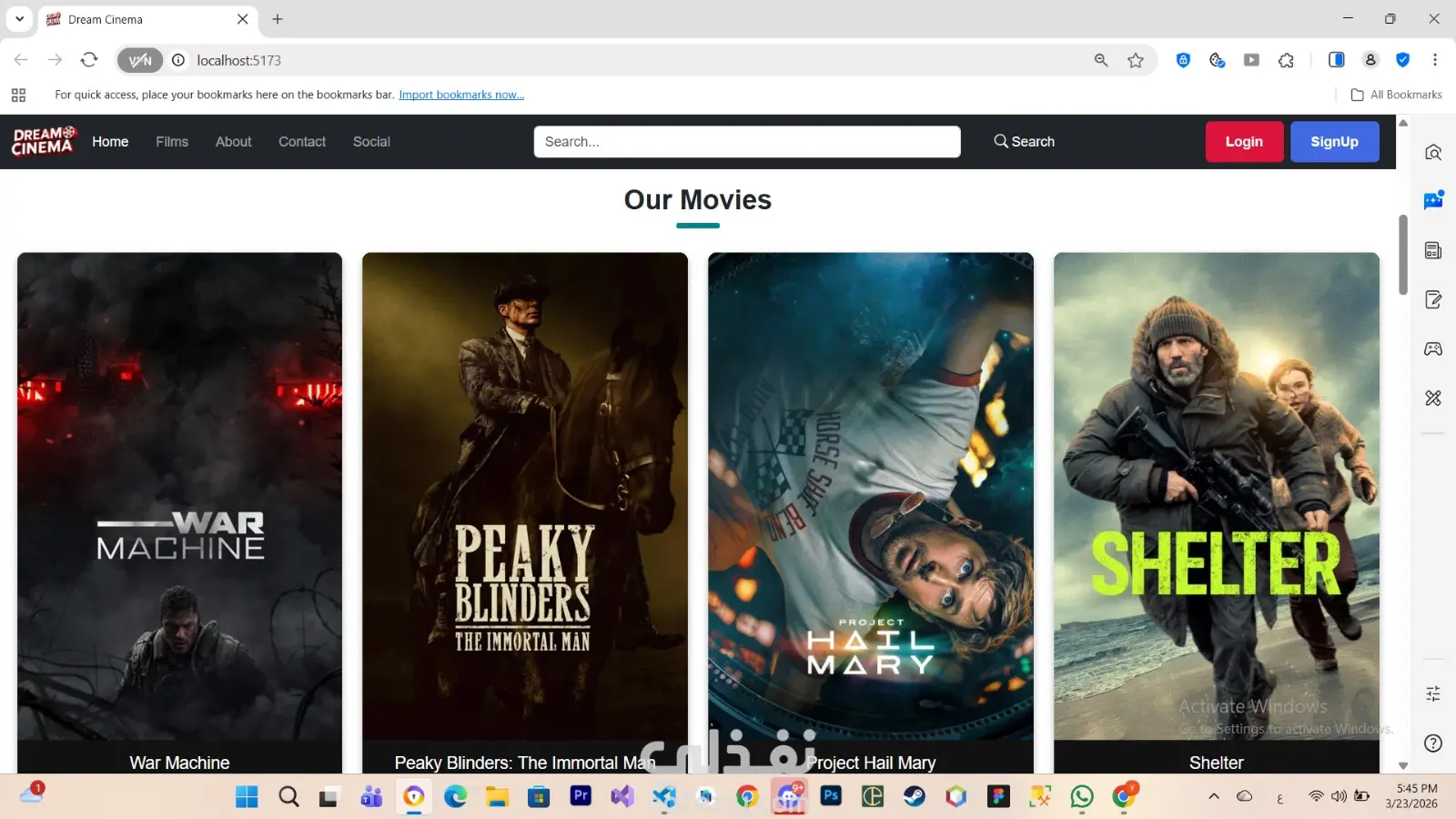Open the About nav item
The width and height of the screenshot is (1456, 819).
tap(234, 142)
